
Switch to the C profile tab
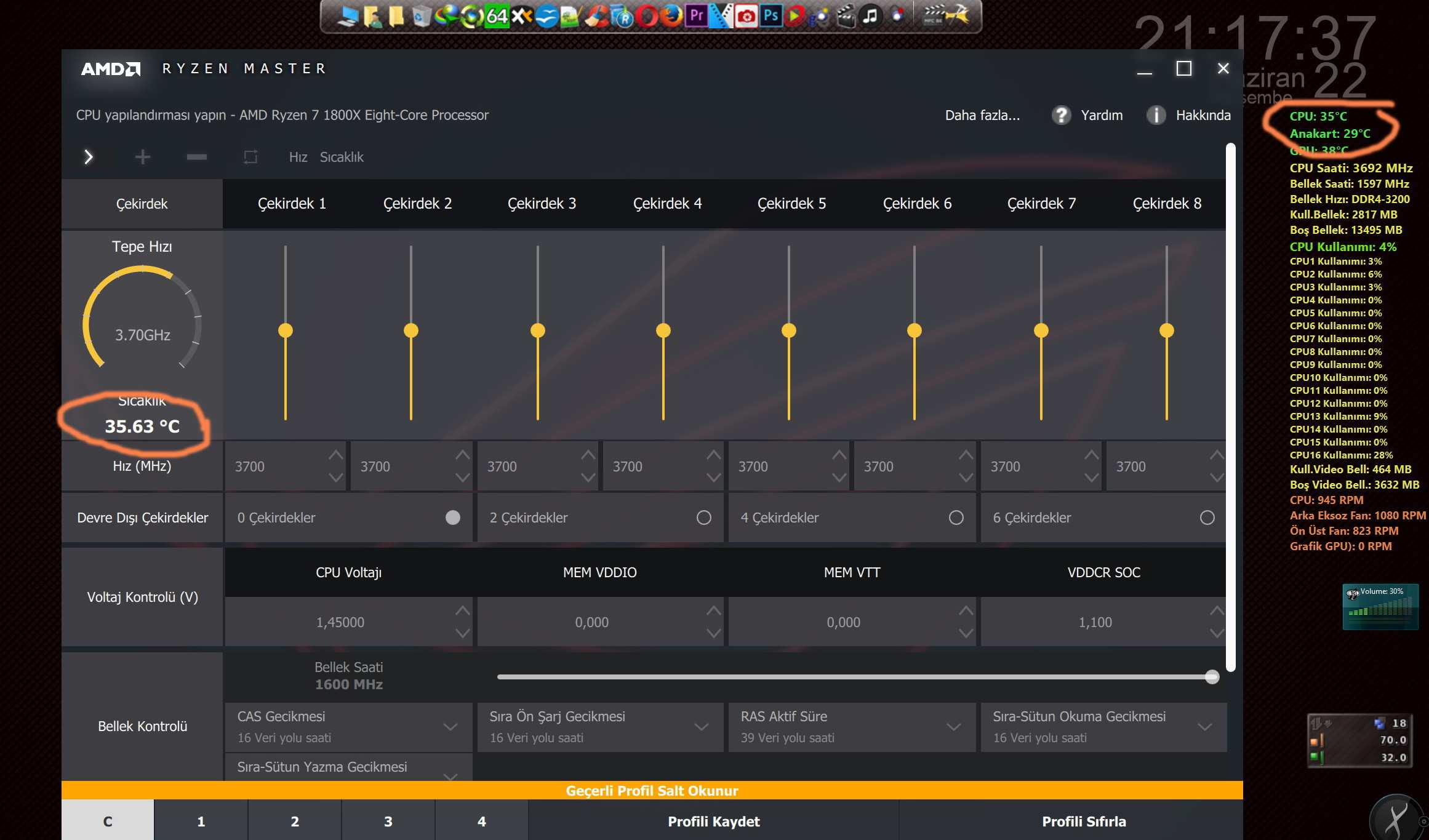[108, 821]
